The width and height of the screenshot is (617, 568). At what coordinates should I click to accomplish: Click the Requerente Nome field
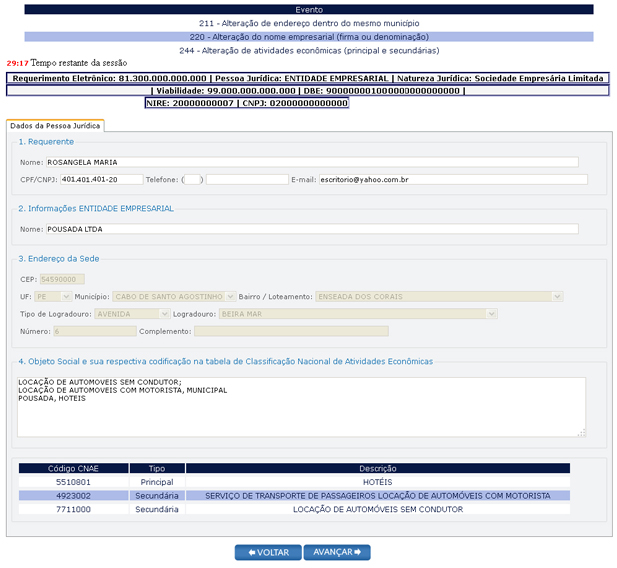(x=311, y=162)
